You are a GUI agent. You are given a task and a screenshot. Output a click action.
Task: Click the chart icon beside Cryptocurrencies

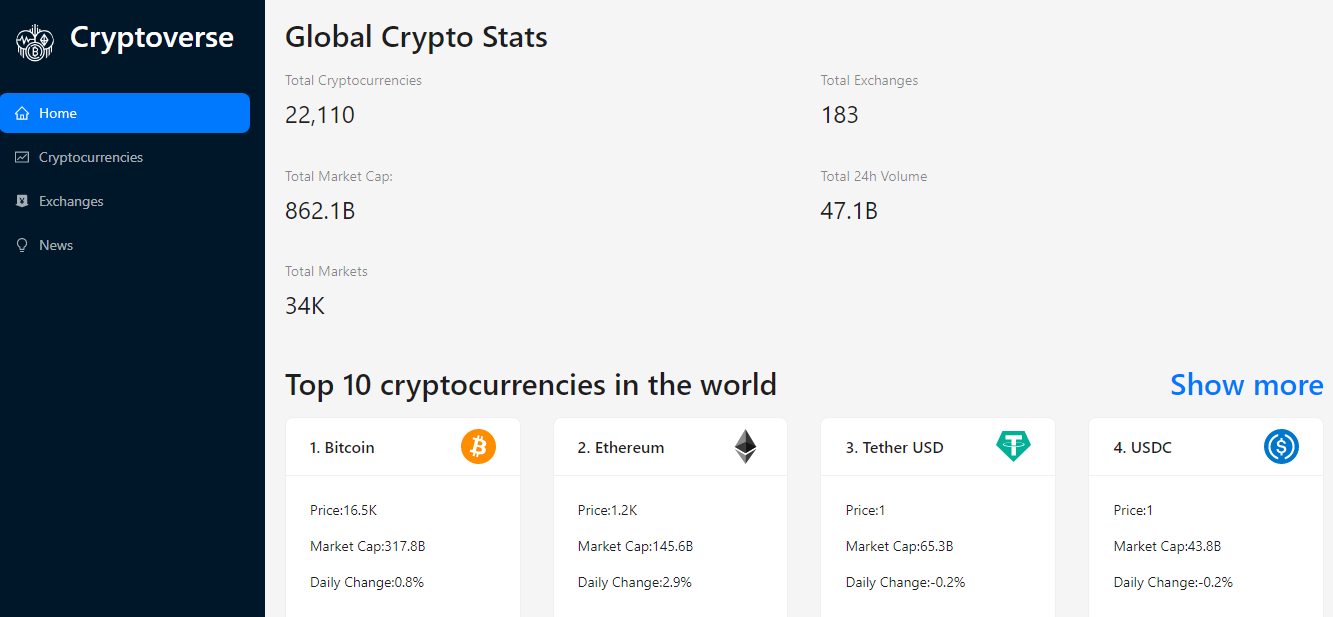[x=22, y=157]
